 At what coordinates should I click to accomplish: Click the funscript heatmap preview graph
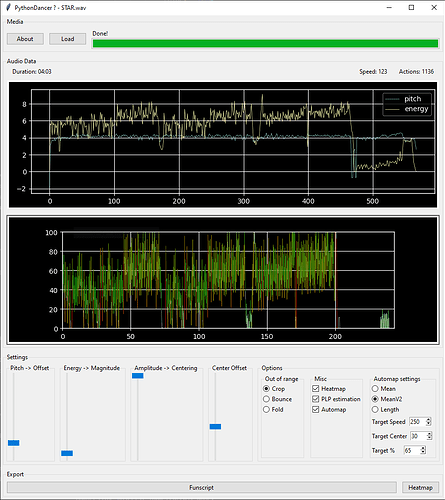pos(223,280)
